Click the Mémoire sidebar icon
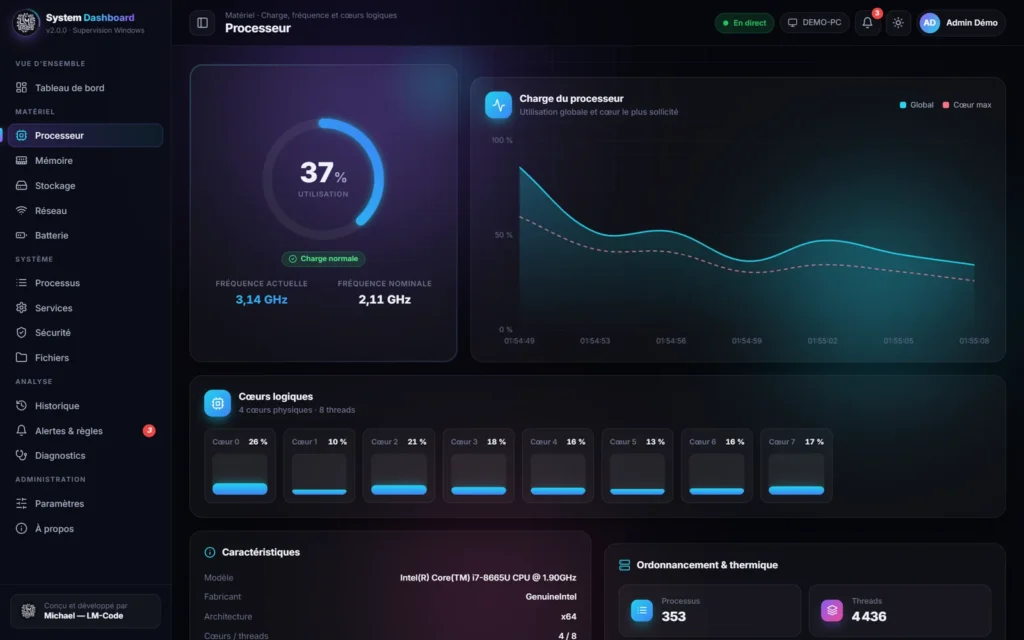The image size is (1024, 640). point(22,161)
